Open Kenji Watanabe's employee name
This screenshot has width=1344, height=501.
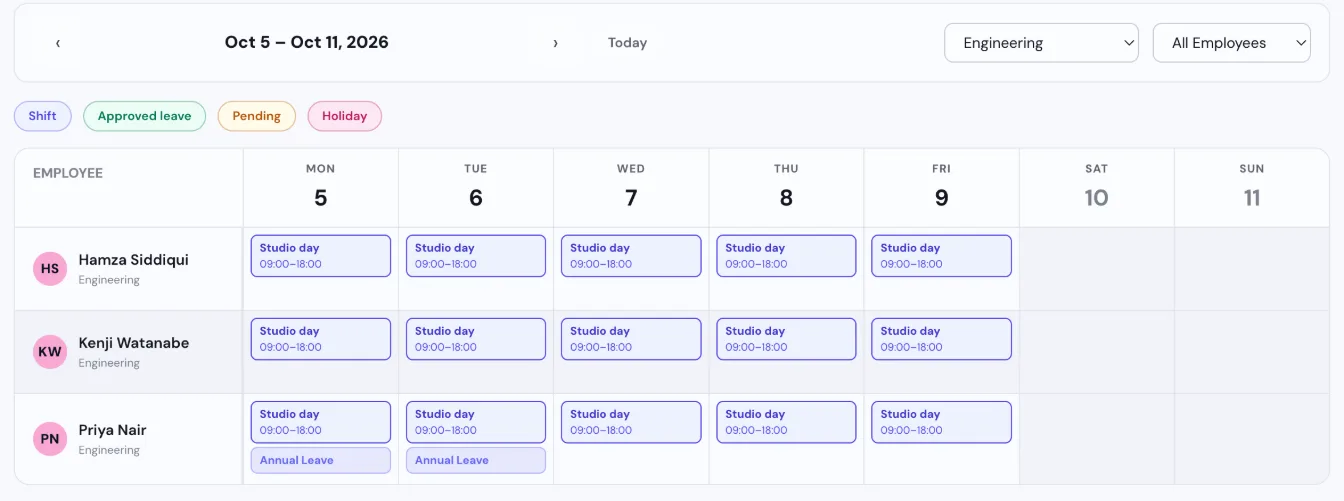(x=133, y=343)
